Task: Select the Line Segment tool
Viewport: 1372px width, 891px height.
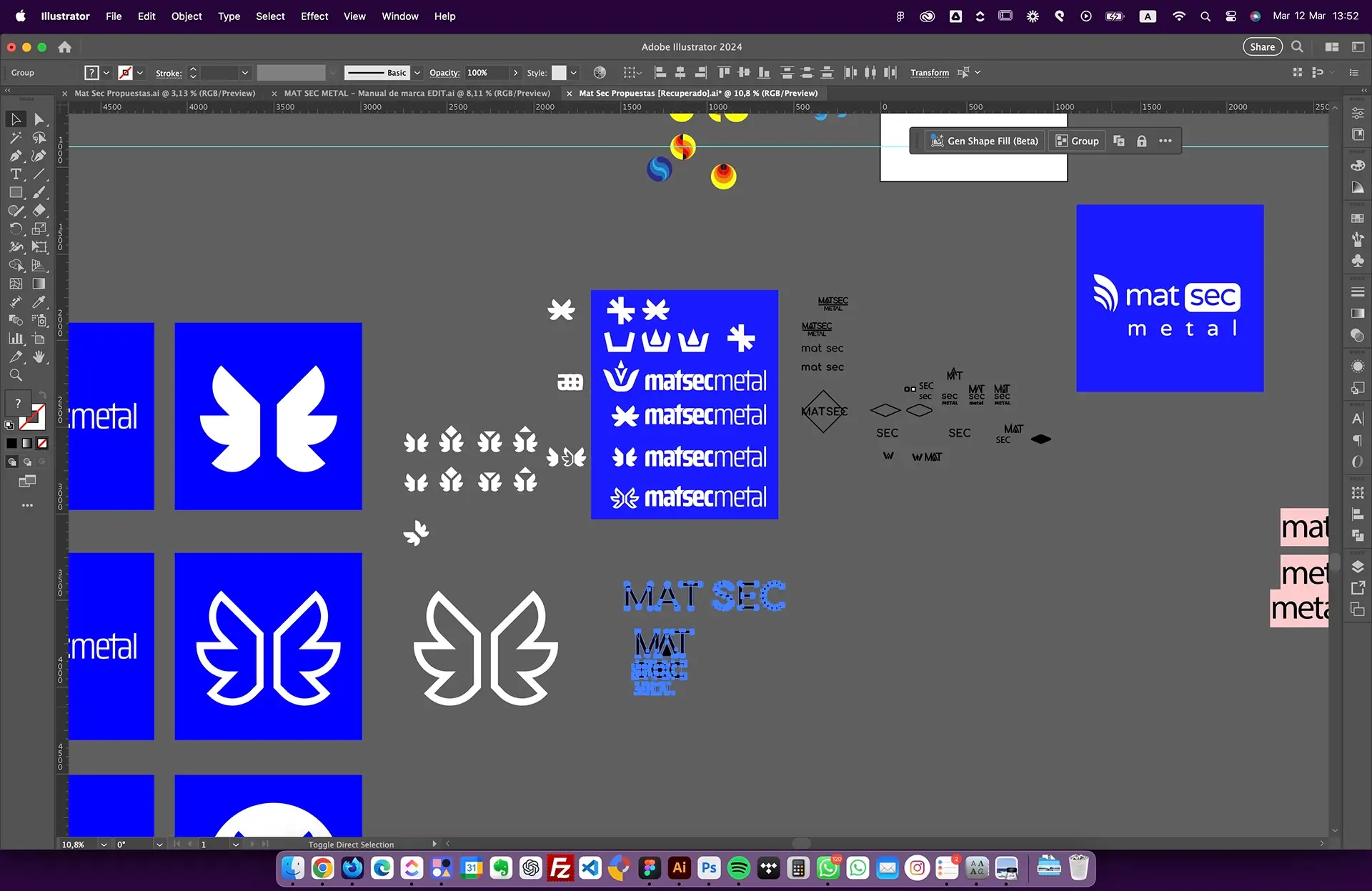Action: 39,174
